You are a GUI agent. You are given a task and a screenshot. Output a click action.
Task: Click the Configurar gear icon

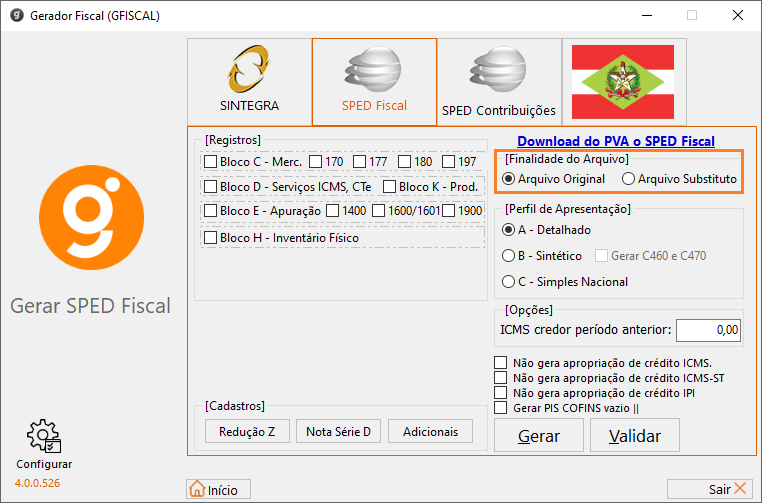(x=44, y=436)
